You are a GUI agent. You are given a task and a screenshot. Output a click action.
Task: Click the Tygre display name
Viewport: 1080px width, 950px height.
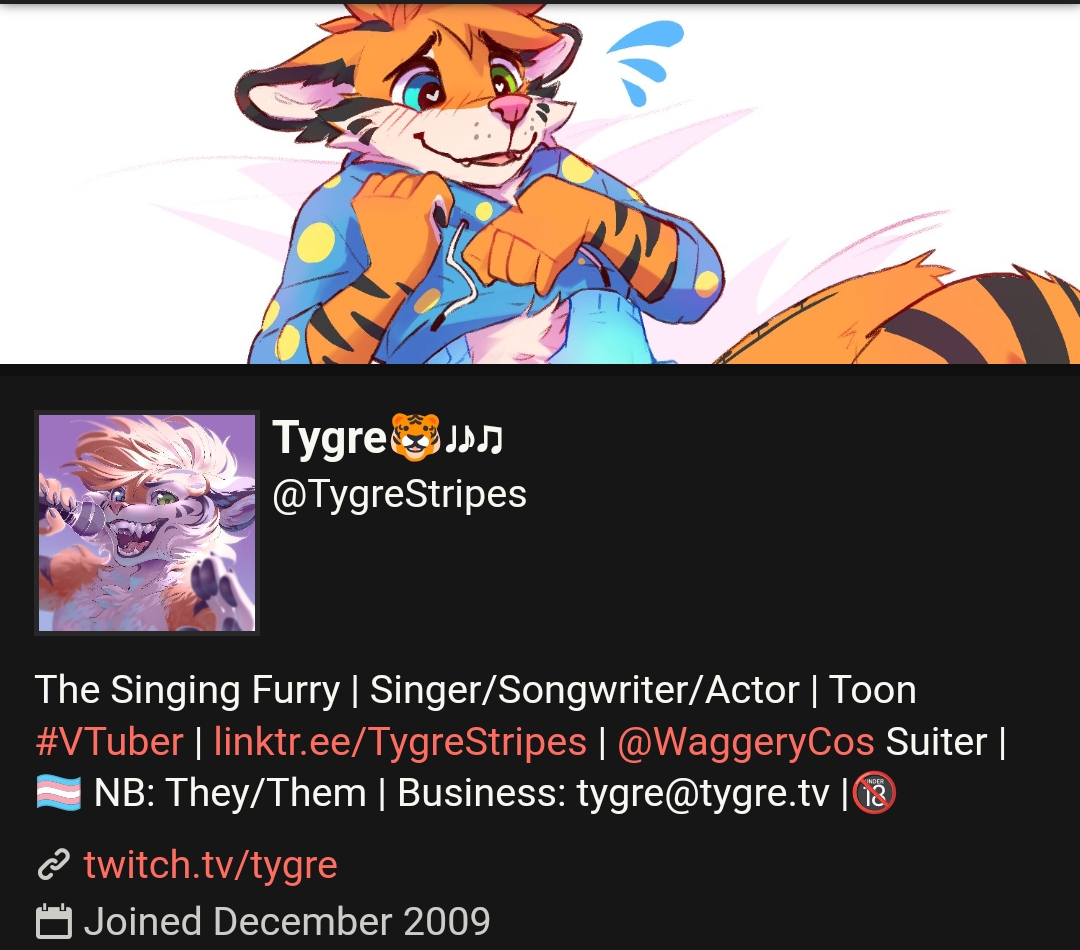(x=329, y=438)
